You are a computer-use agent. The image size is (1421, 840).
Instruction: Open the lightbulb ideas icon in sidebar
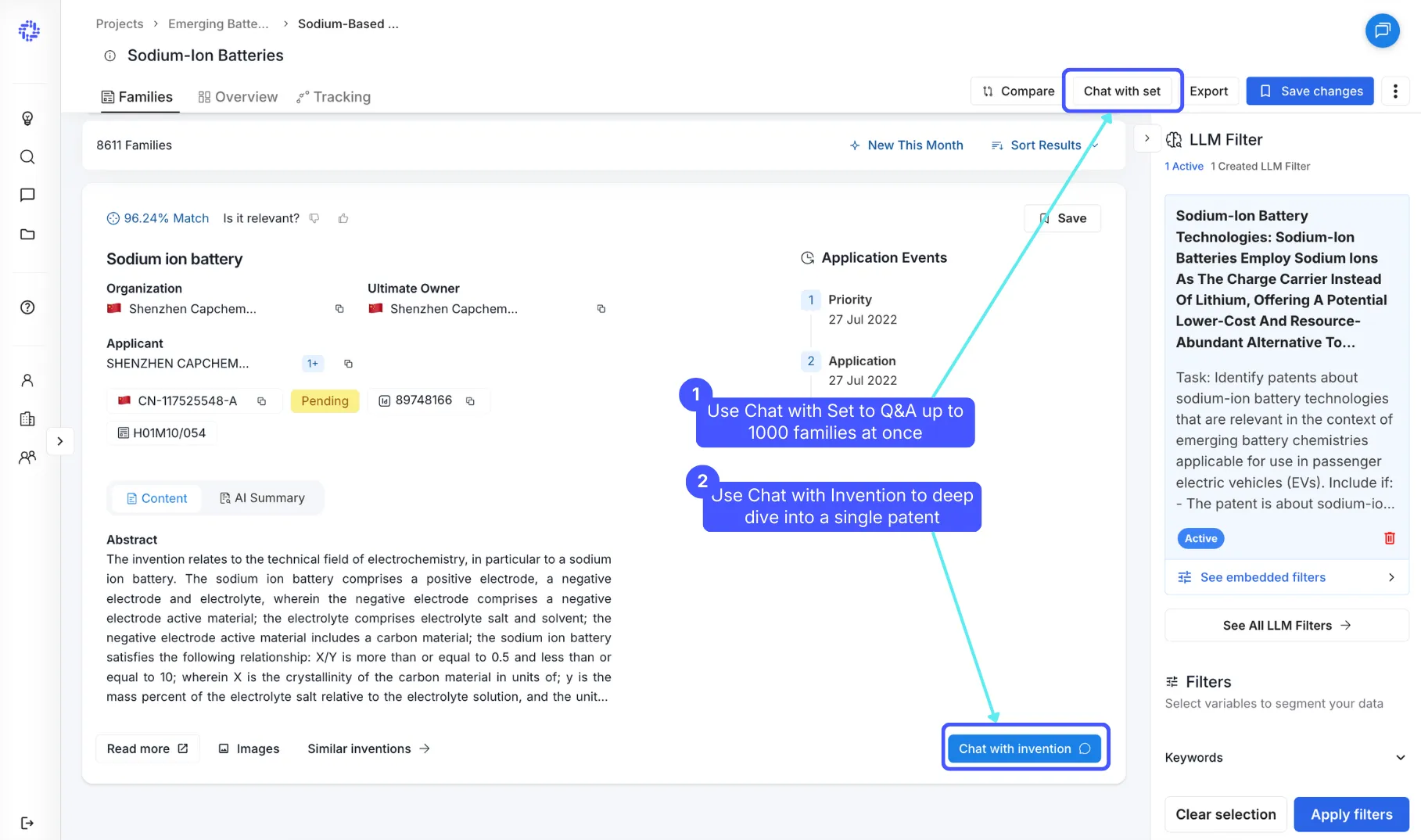coord(27,118)
